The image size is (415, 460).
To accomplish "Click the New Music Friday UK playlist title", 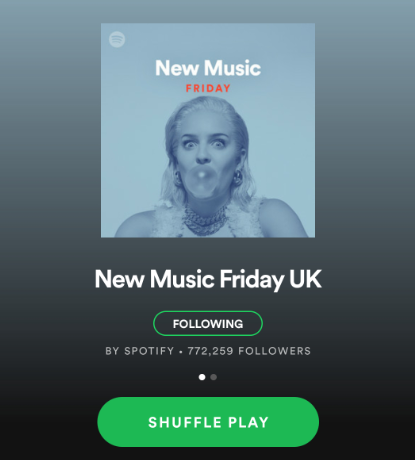I will [208, 279].
